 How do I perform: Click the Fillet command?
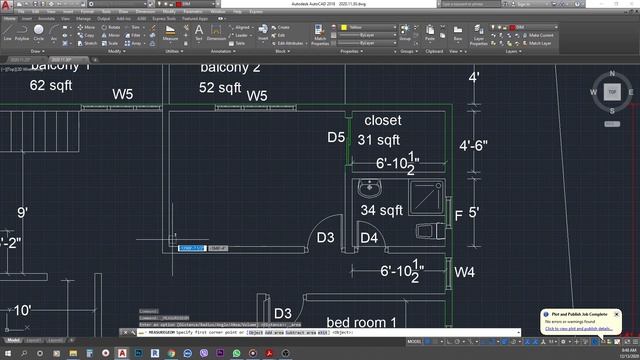click(x=132, y=36)
